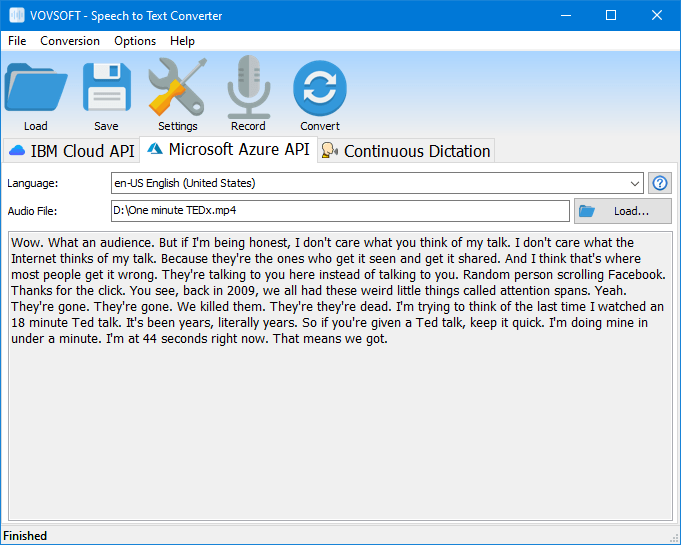Maximize the Speech to Text Converter window
681x545 pixels.
611,15
